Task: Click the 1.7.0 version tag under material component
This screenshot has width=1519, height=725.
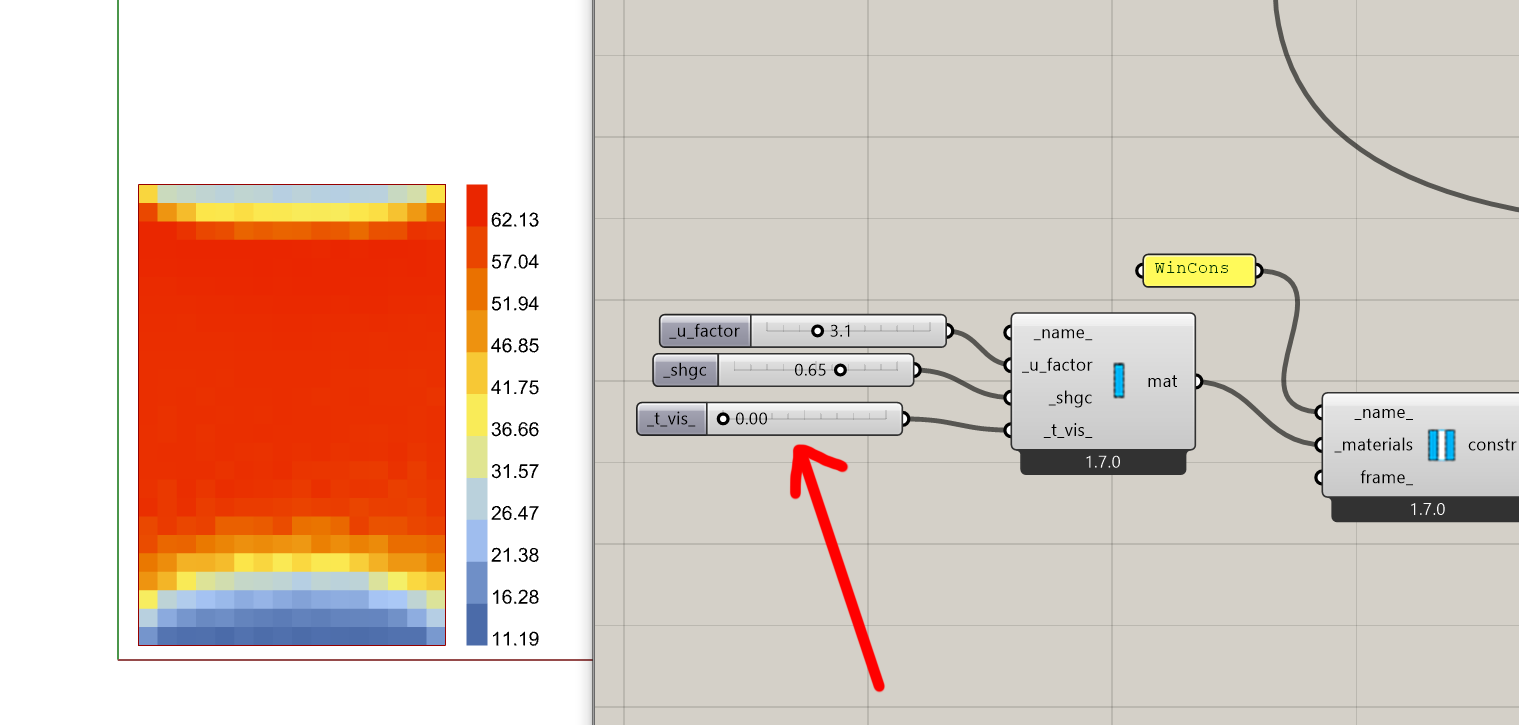Action: click(1103, 463)
